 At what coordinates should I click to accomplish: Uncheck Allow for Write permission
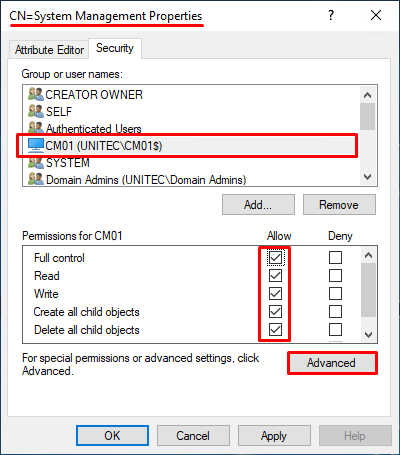click(x=275, y=294)
